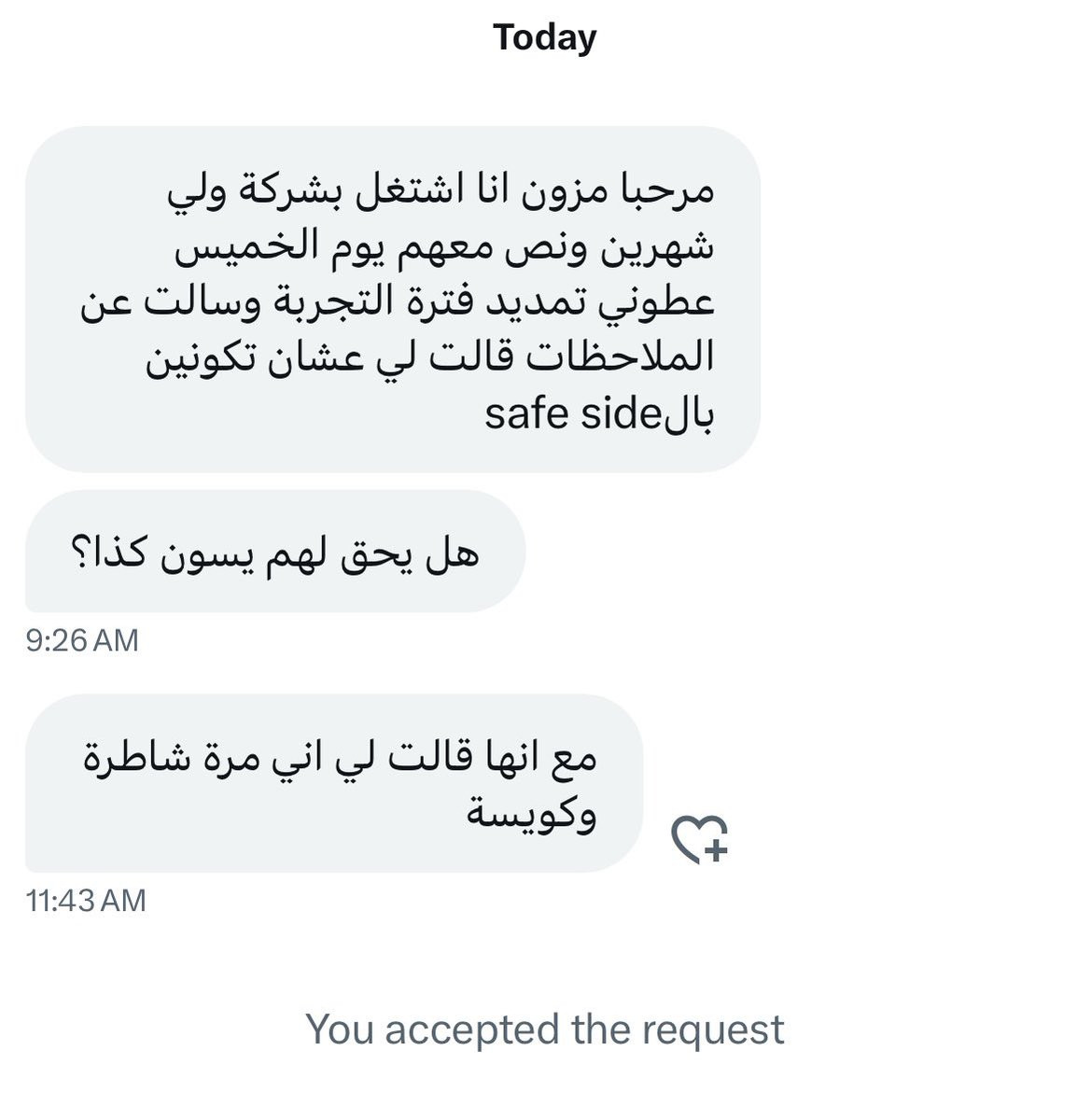Screen dimensions: 1091x1120
Task: Tap the 11:43 AM timestamp
Action: coord(86,901)
